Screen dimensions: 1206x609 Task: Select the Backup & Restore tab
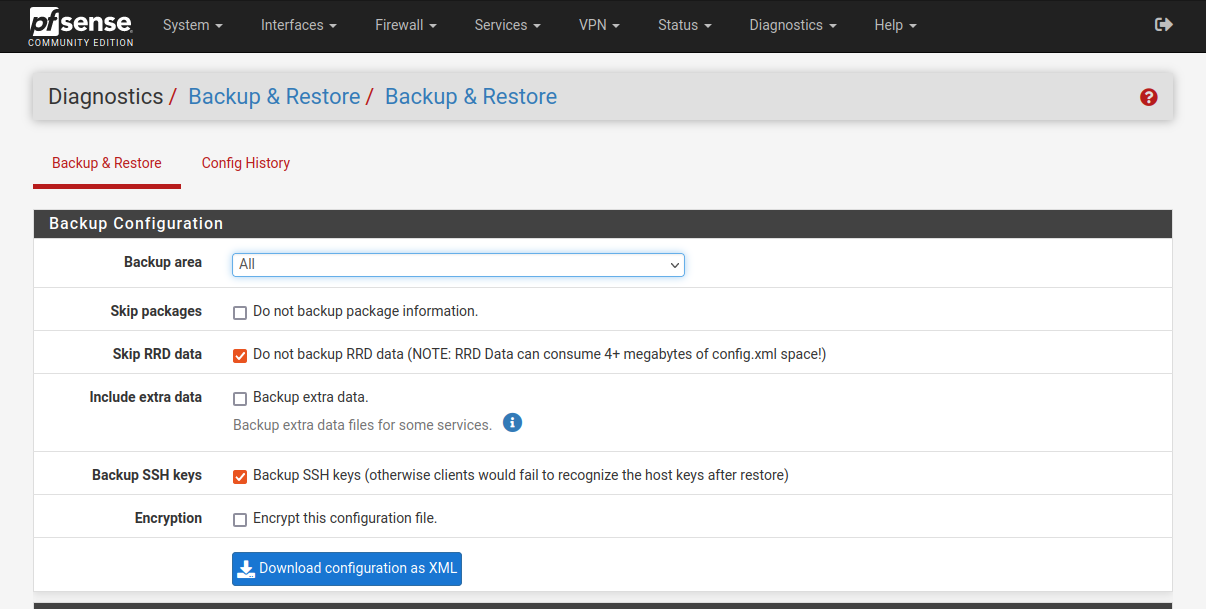tap(107, 163)
